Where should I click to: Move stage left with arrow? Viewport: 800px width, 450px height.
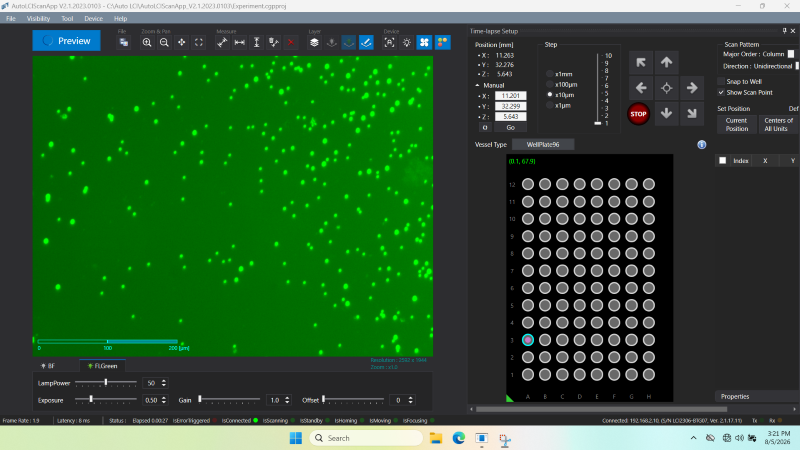tap(641, 88)
